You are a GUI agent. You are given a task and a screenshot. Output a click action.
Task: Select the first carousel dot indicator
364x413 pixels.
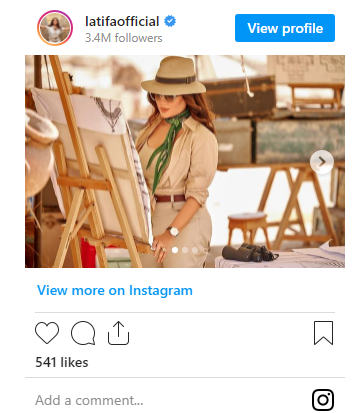point(175,250)
